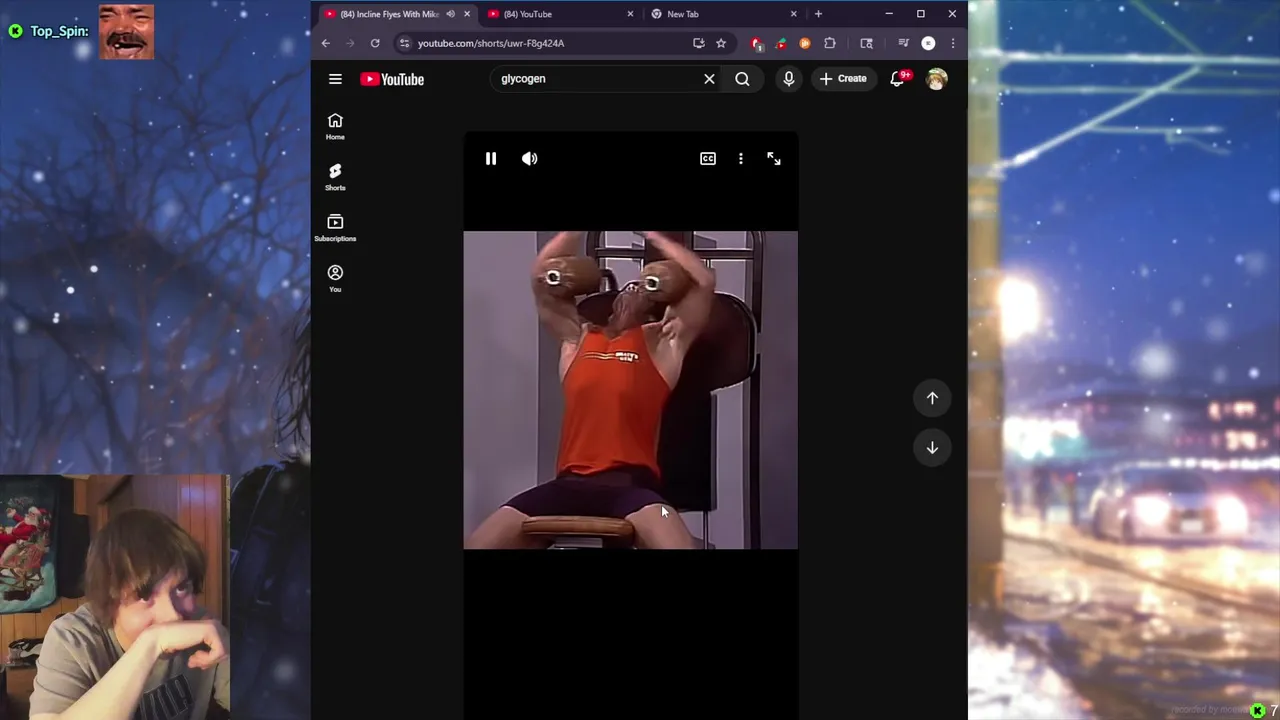Run search with magnifier button
This screenshot has height=720, width=1280.
tap(742, 79)
